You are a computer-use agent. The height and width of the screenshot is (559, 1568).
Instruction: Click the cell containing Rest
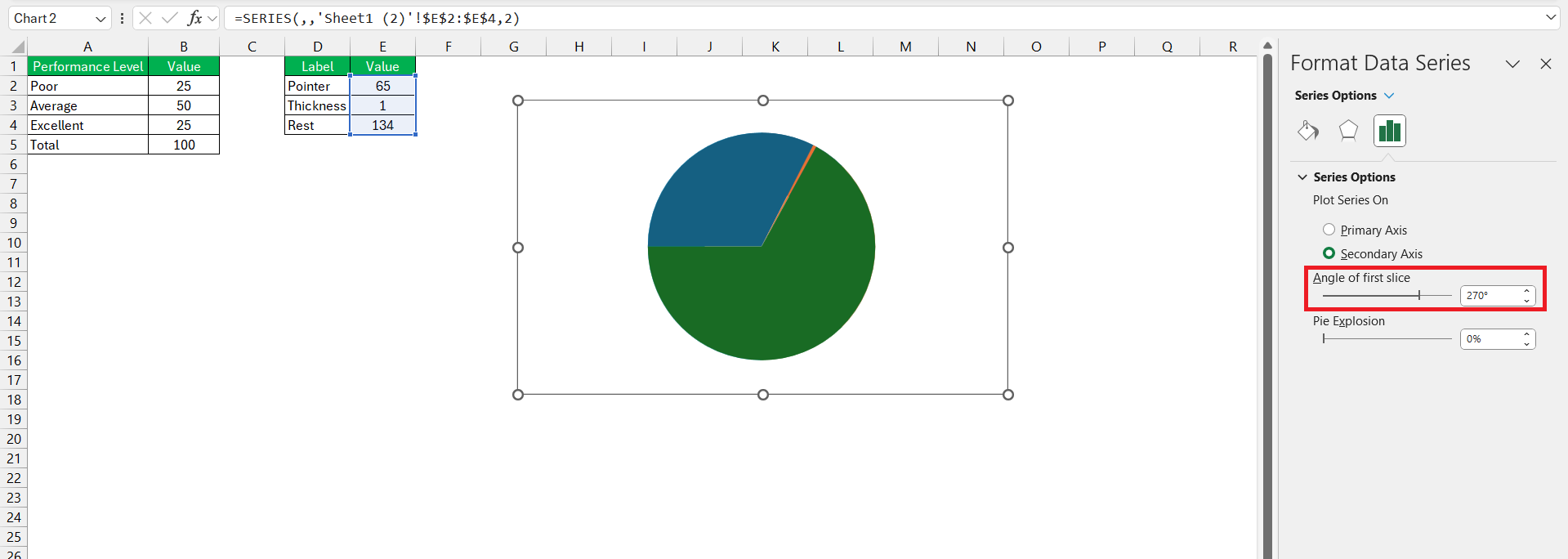tap(317, 125)
